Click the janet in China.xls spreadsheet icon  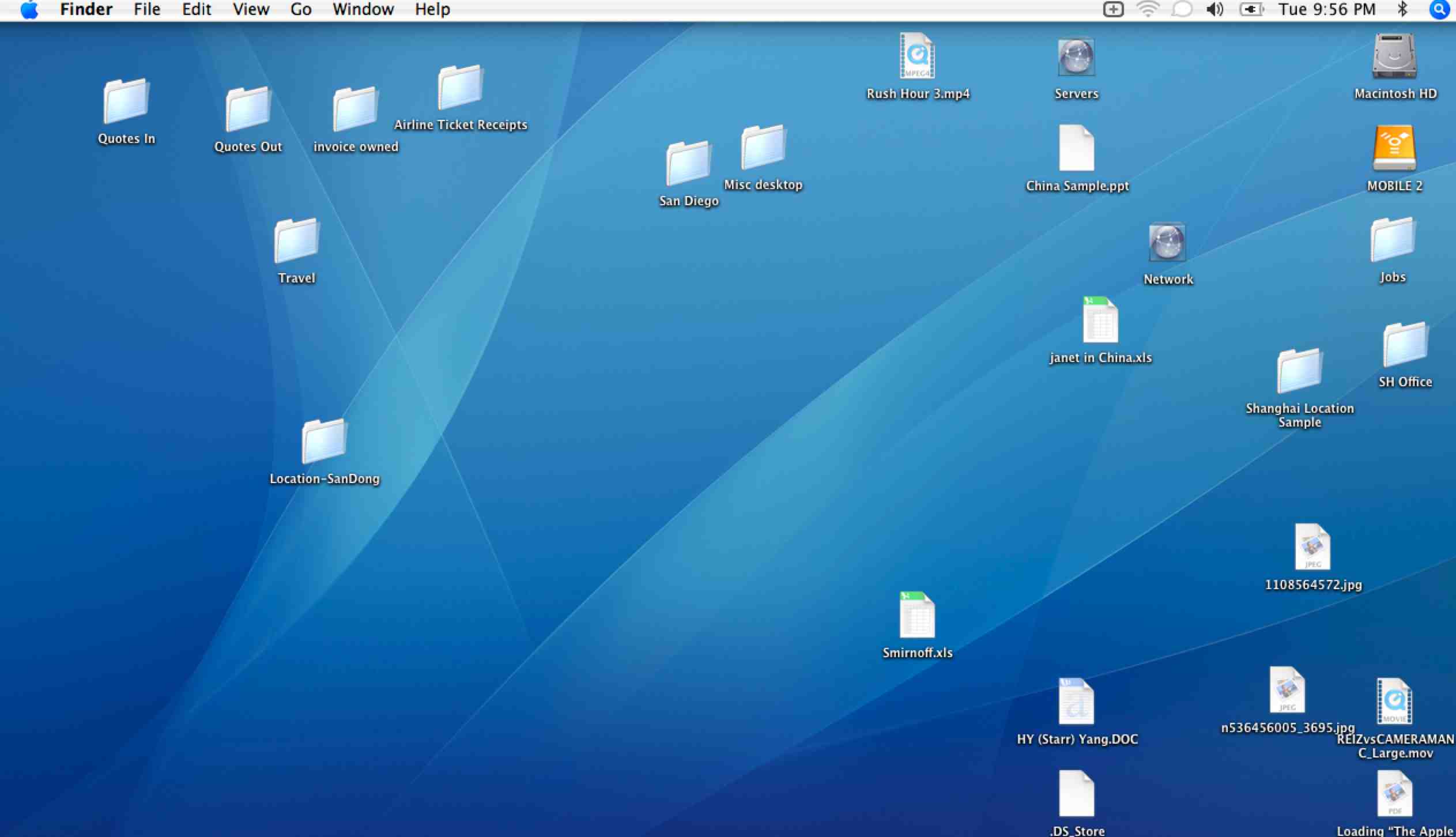[1100, 321]
